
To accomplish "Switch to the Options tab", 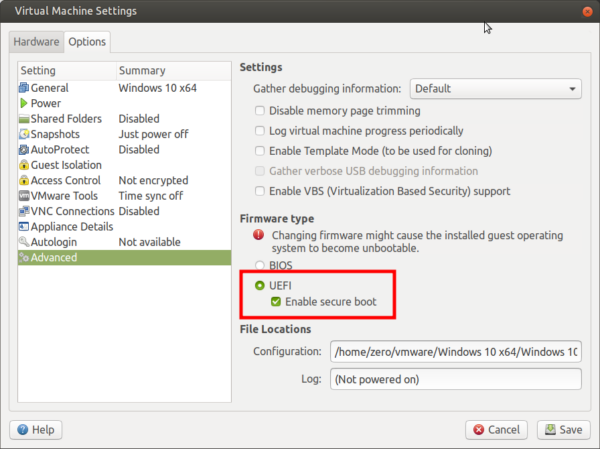I will click(x=87, y=41).
